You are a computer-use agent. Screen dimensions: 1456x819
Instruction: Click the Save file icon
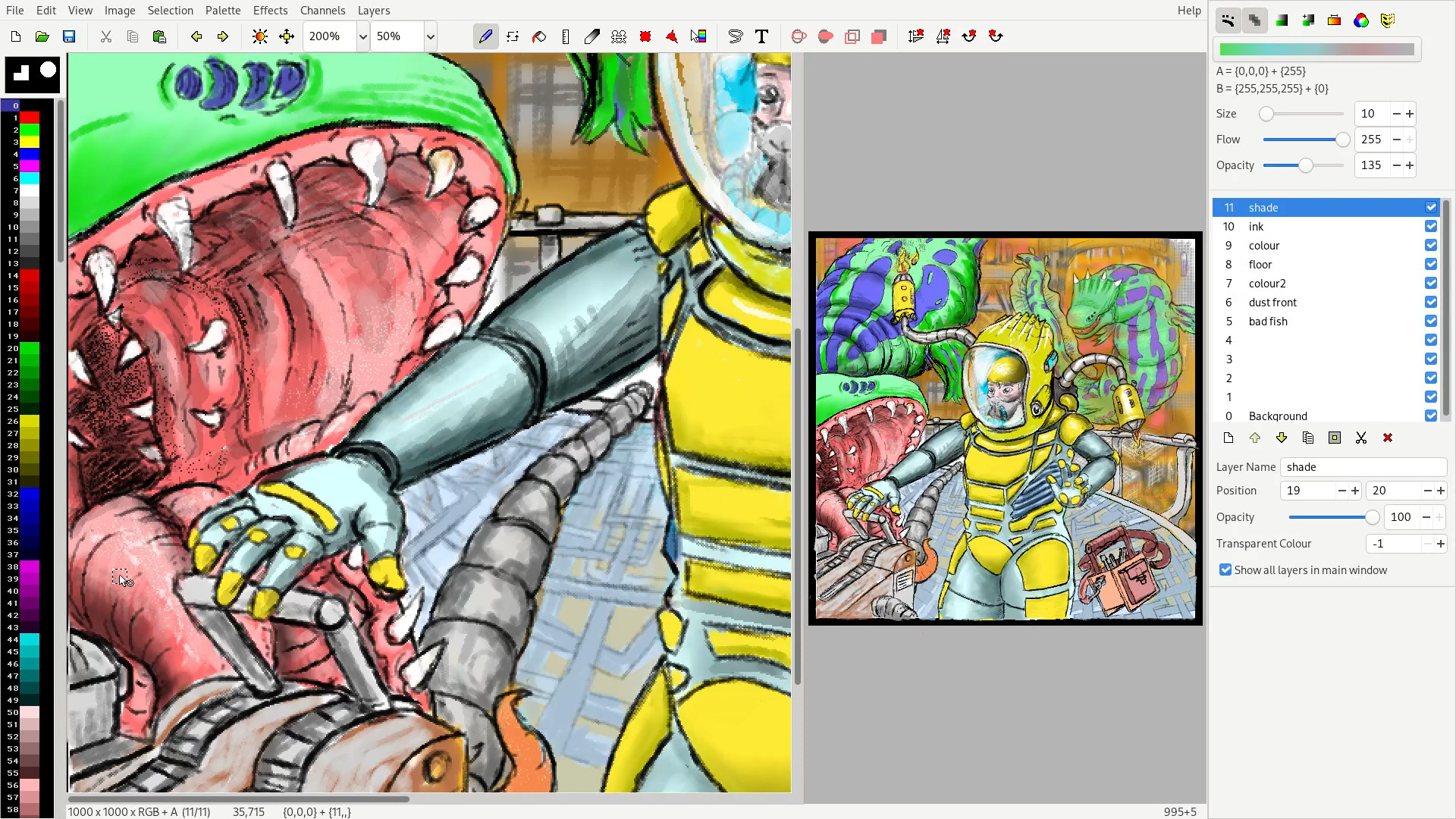click(69, 36)
